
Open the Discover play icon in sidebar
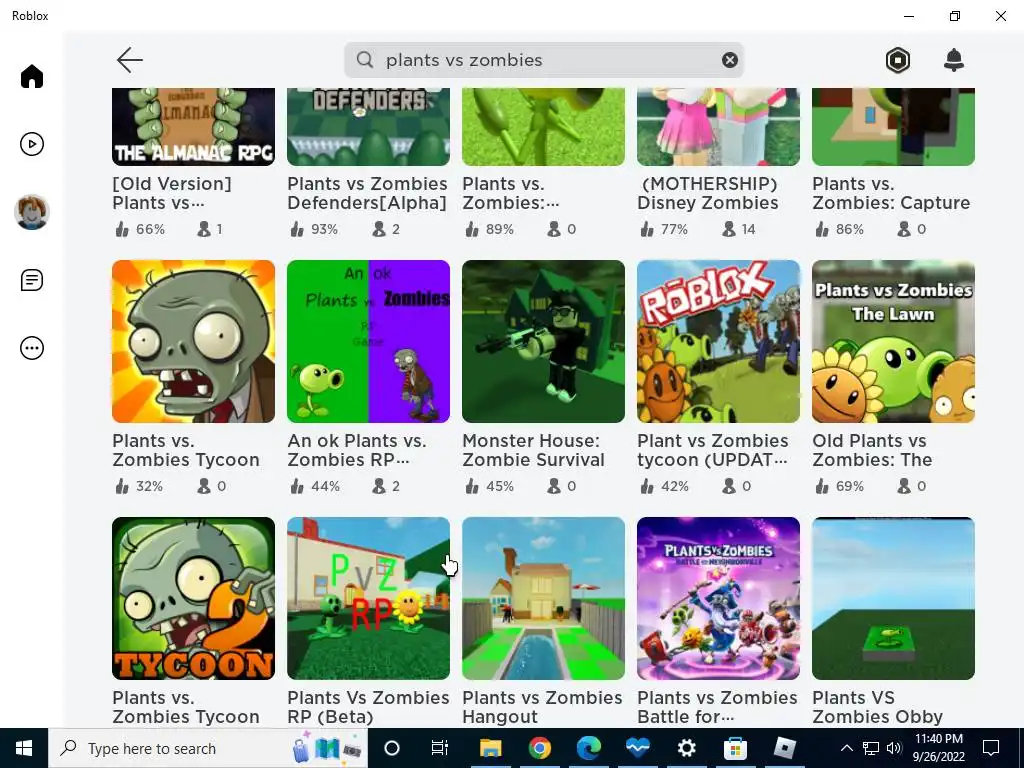31,144
